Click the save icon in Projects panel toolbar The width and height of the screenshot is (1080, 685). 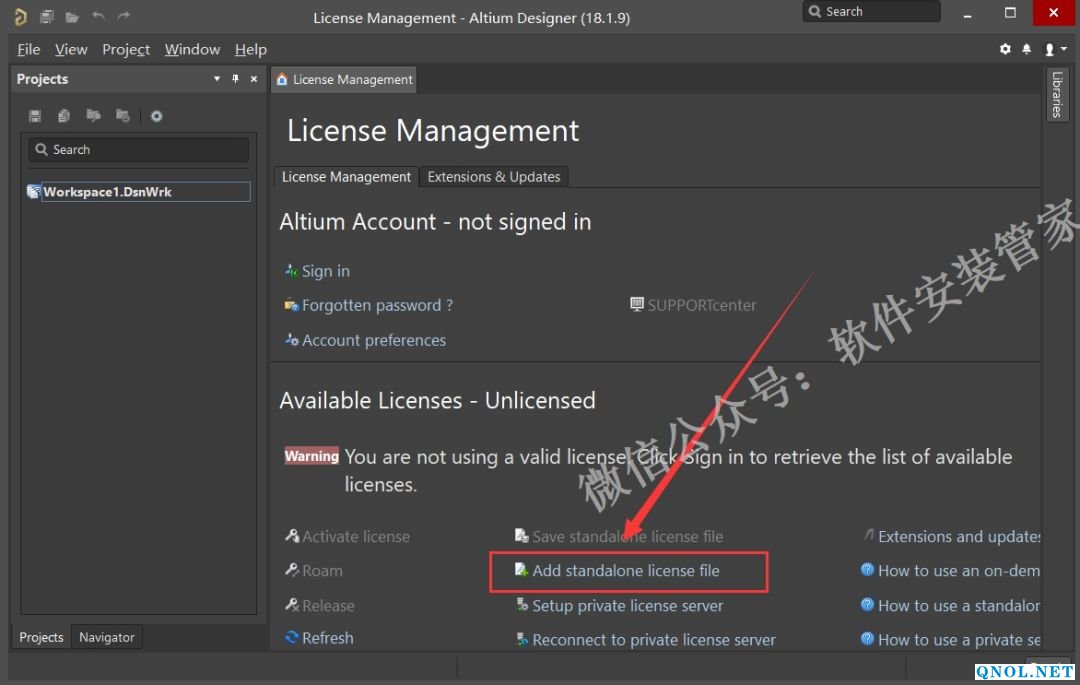pos(35,116)
